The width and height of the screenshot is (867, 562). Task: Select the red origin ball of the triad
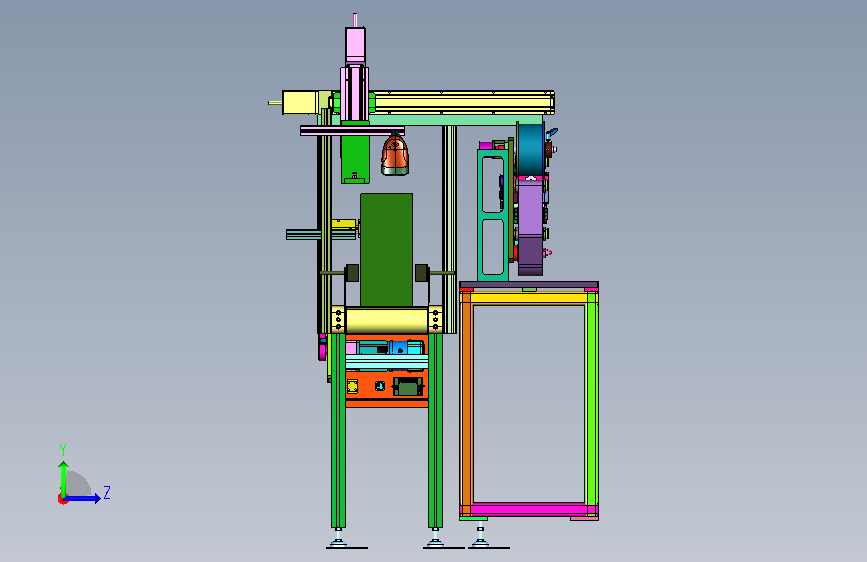point(62,499)
